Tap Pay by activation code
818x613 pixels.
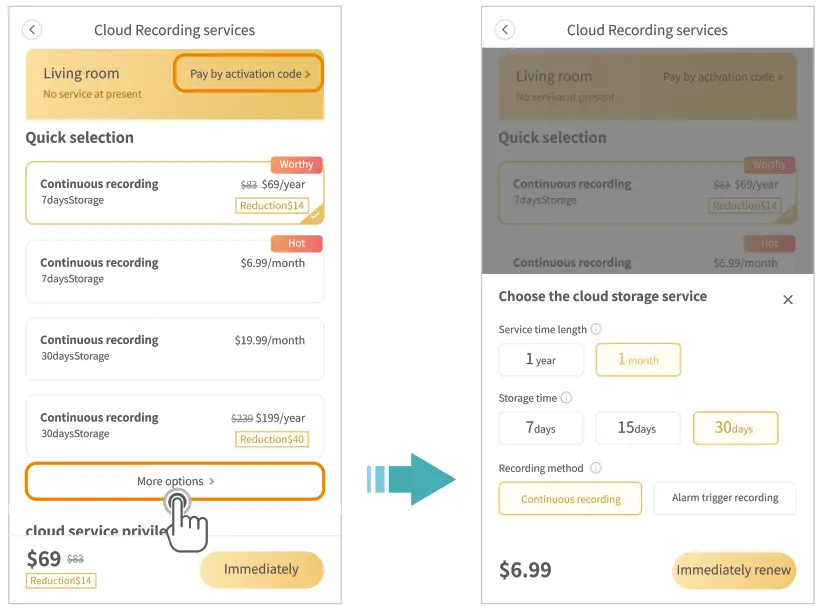click(249, 74)
